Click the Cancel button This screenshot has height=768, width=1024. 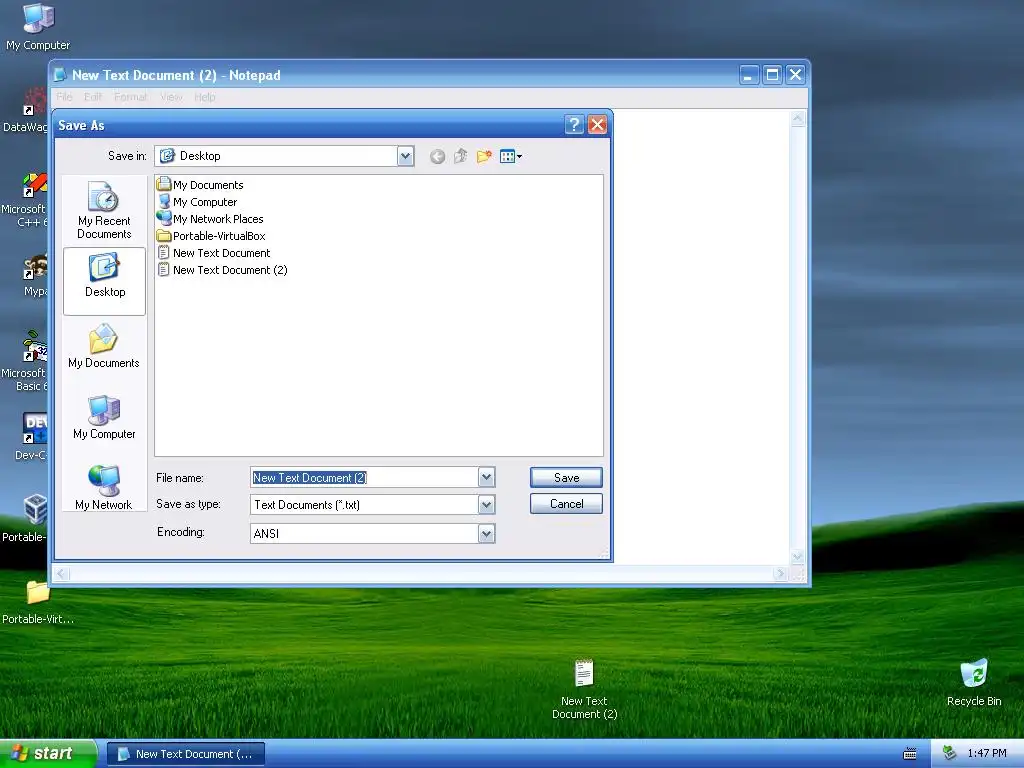566,504
